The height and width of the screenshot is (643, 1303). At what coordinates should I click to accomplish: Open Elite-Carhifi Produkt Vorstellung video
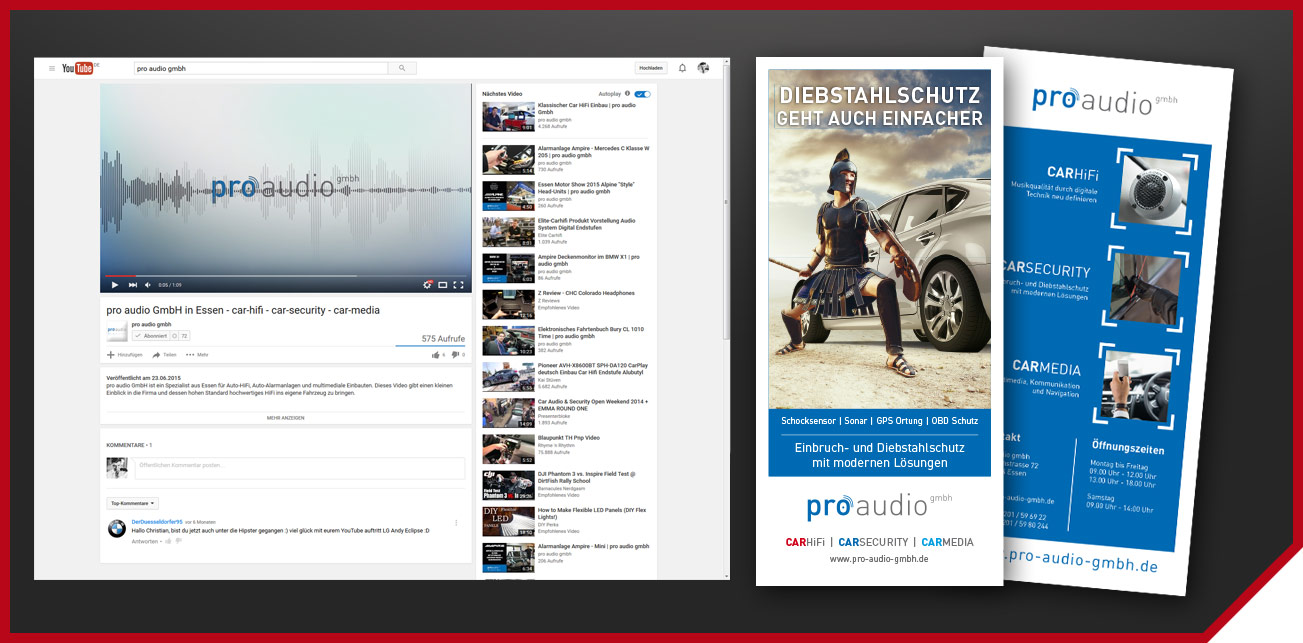(x=565, y=232)
